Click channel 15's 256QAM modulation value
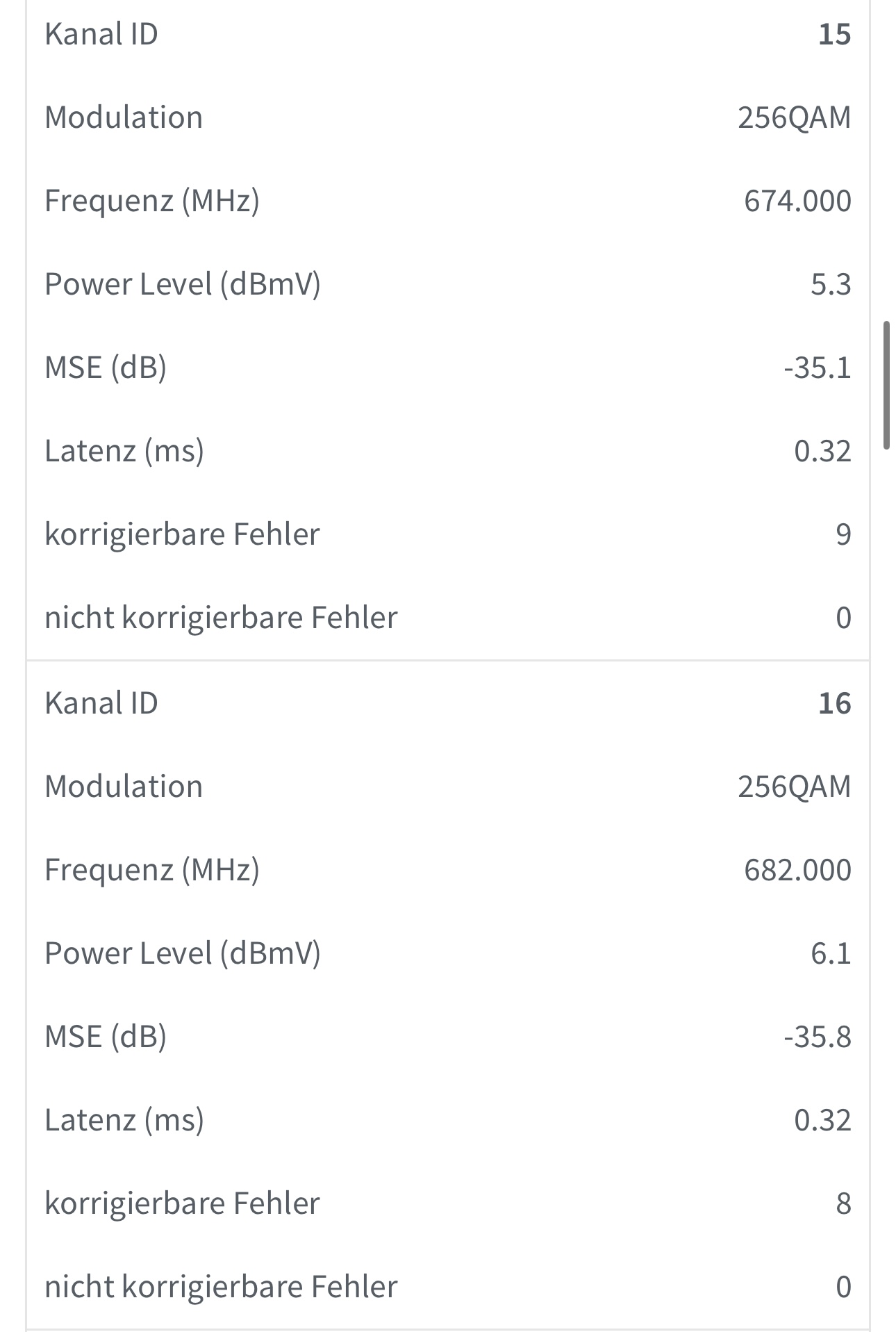The width and height of the screenshot is (896, 1332). click(x=794, y=117)
